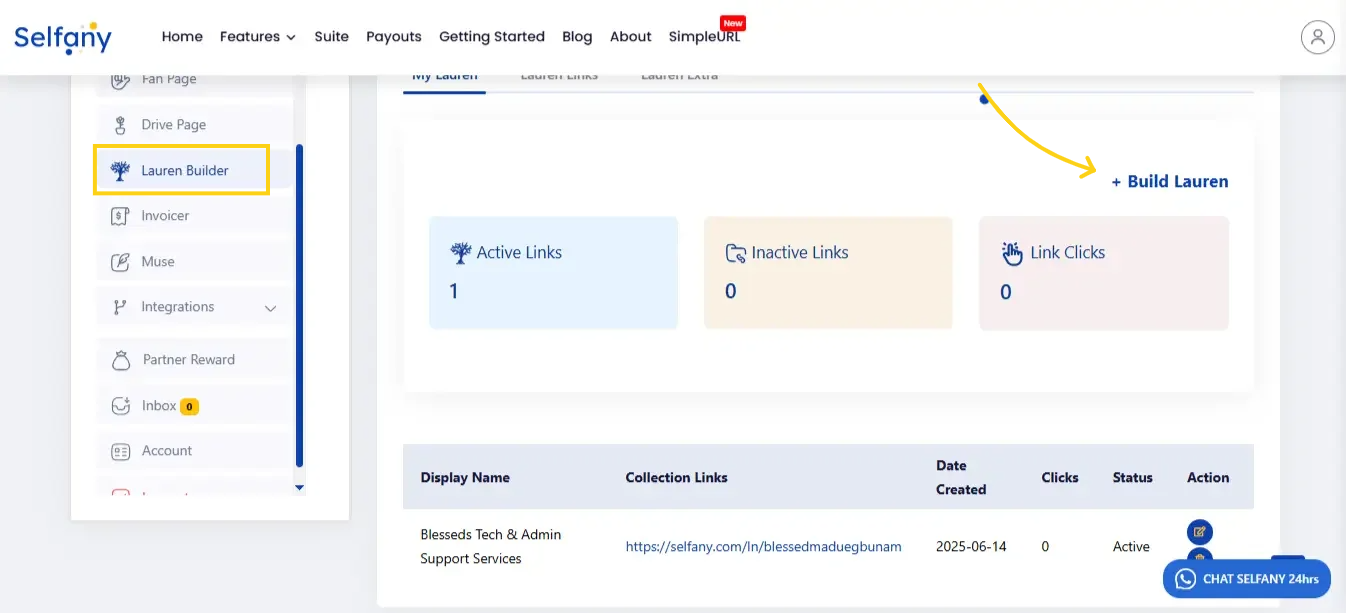The image size is (1346, 613).
Task: Open Invoicer from the sidebar
Action: (x=194, y=216)
